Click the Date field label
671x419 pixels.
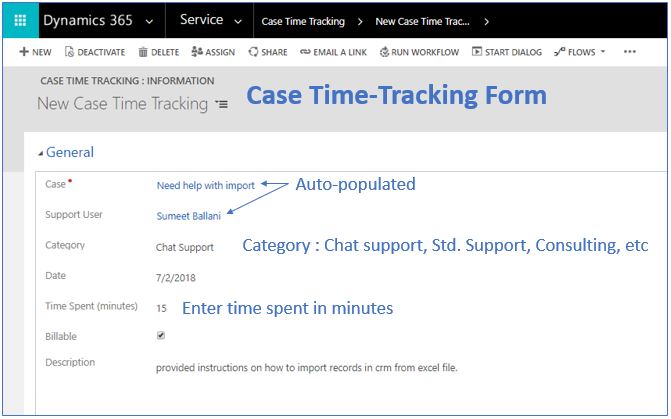(x=56, y=275)
